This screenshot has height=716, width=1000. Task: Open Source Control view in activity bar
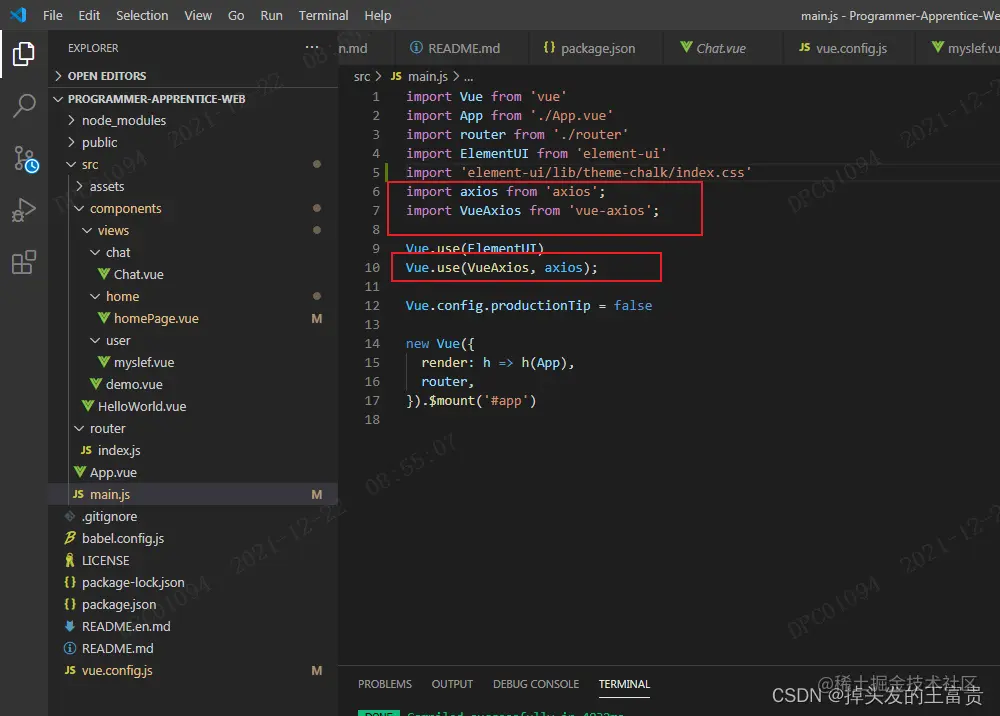[x=26, y=159]
